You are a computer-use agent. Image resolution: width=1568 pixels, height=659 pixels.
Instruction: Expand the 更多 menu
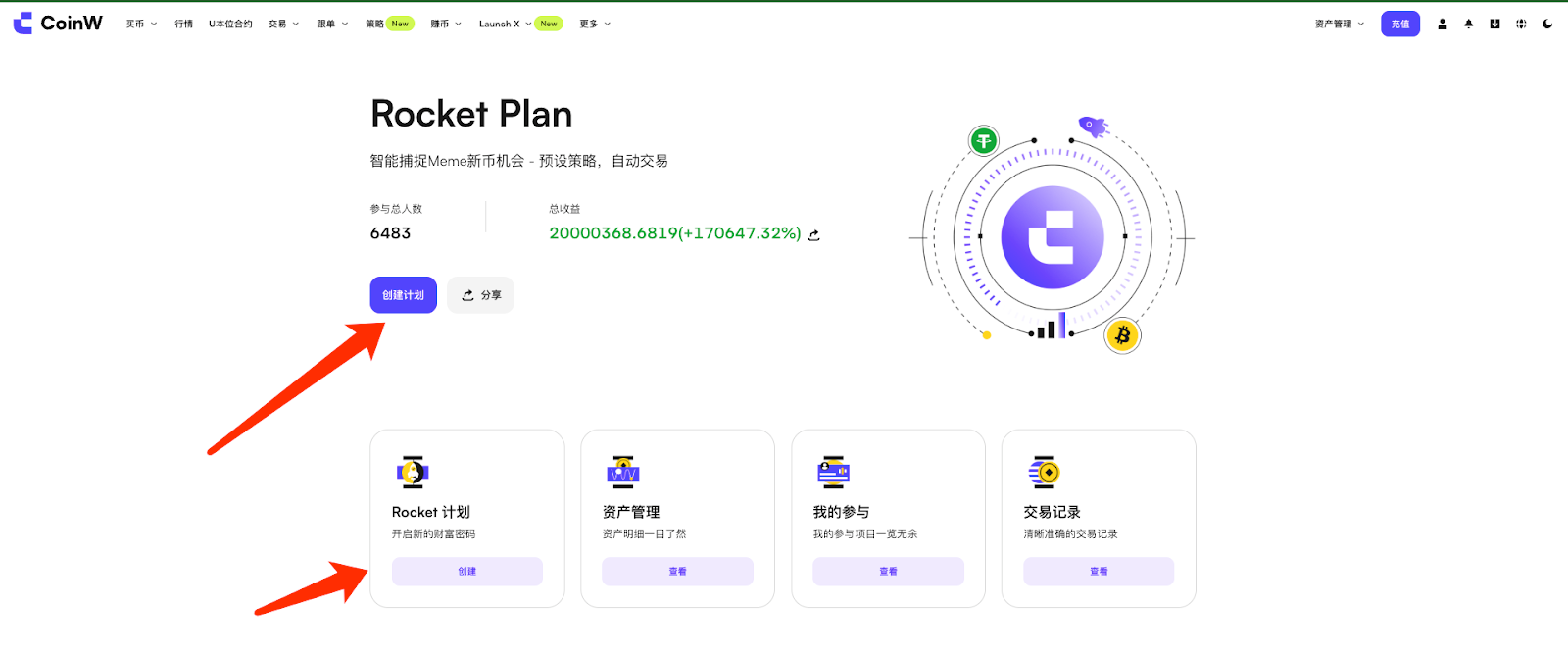[594, 25]
